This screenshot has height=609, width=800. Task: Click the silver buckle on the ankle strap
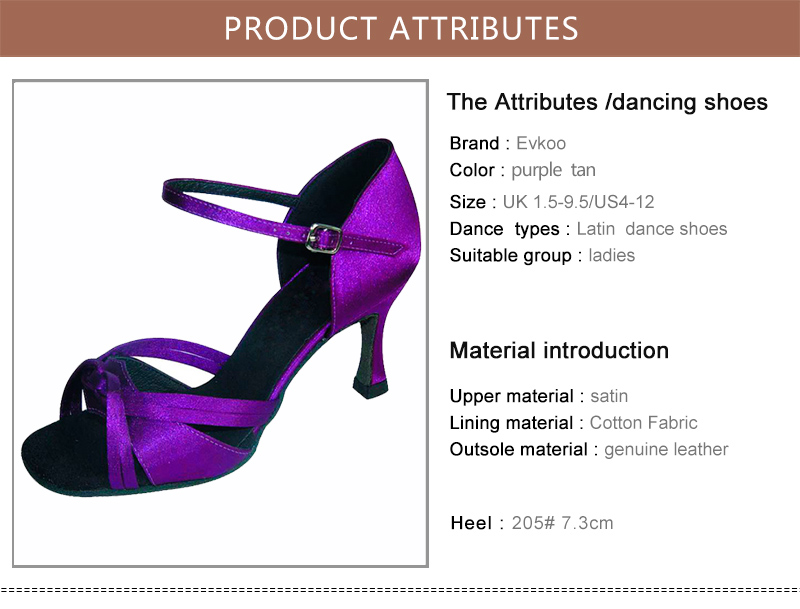coord(322,238)
